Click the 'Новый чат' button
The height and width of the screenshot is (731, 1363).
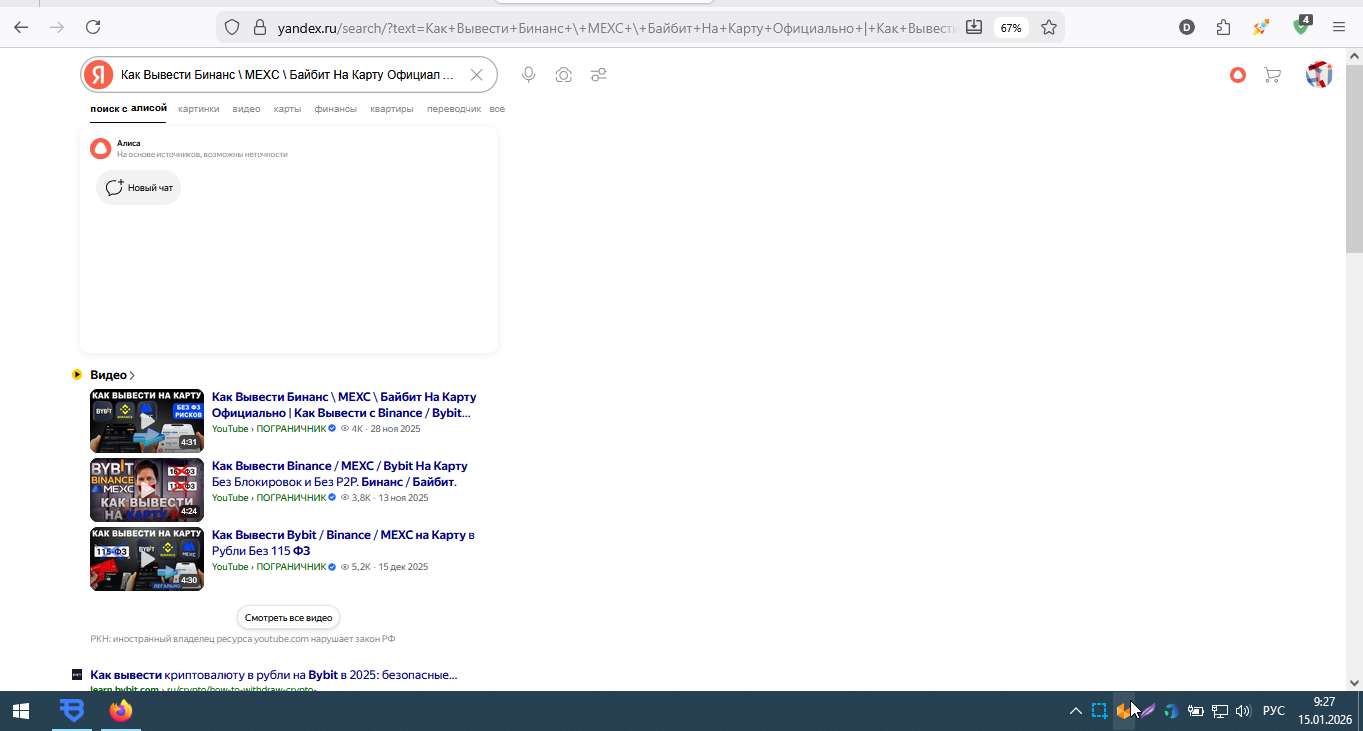(x=138, y=187)
